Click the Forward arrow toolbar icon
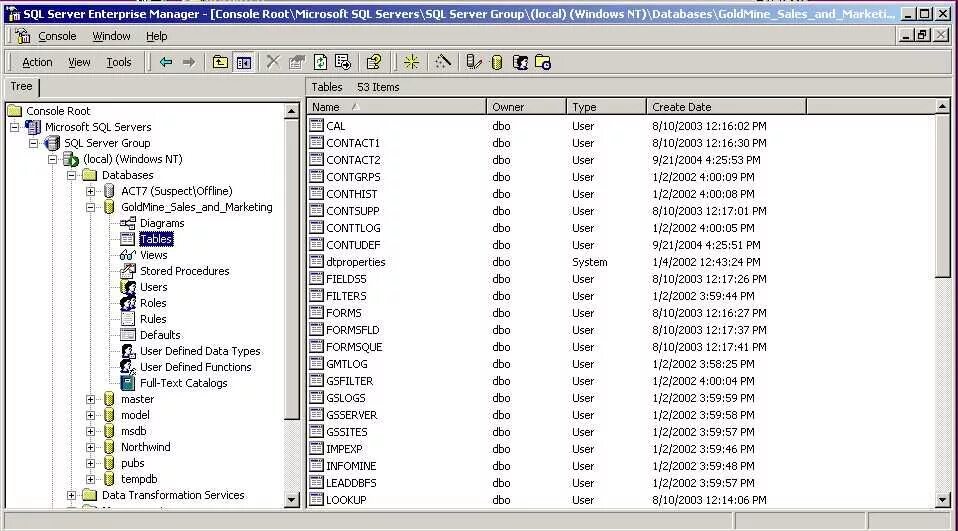 point(189,62)
